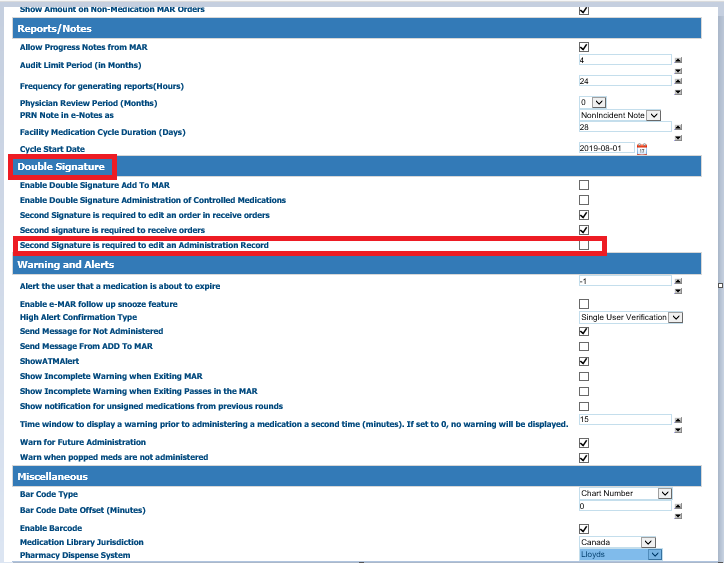Viewport: 724px width, 563px height.
Task: Check Second Signature to edit Administration Record
Action: coord(584,245)
